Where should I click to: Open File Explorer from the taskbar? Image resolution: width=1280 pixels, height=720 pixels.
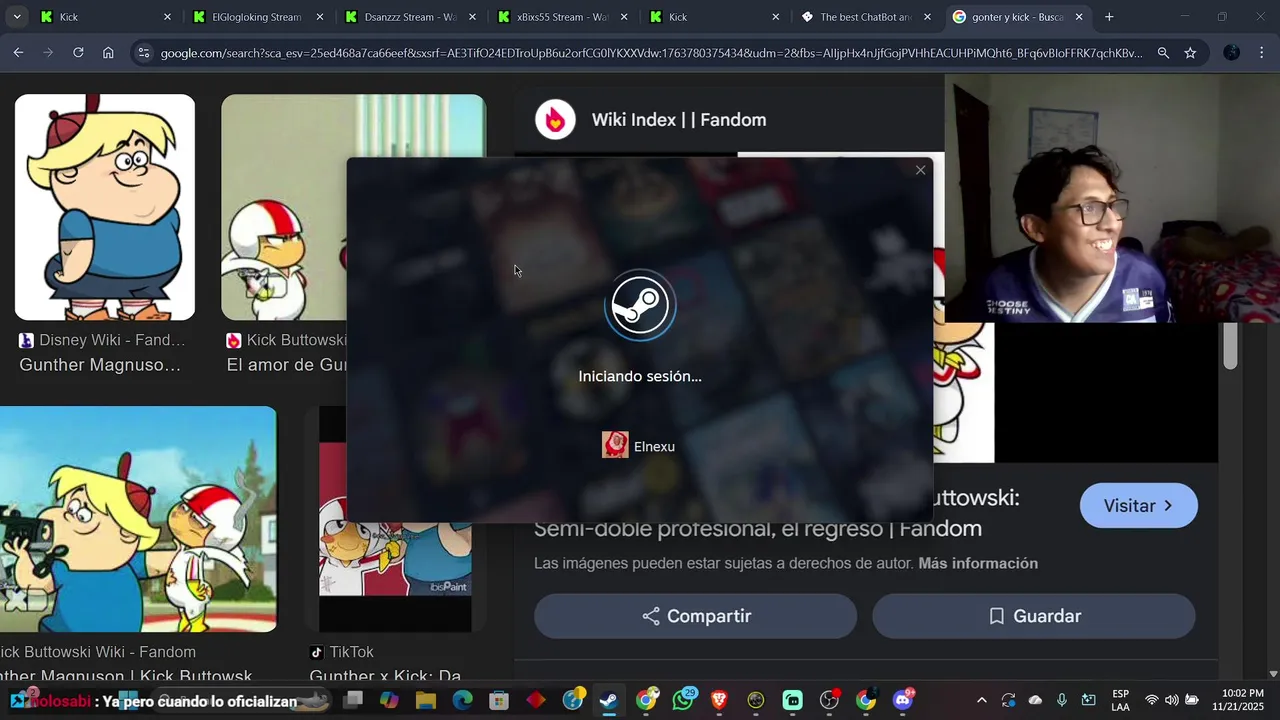click(x=426, y=700)
